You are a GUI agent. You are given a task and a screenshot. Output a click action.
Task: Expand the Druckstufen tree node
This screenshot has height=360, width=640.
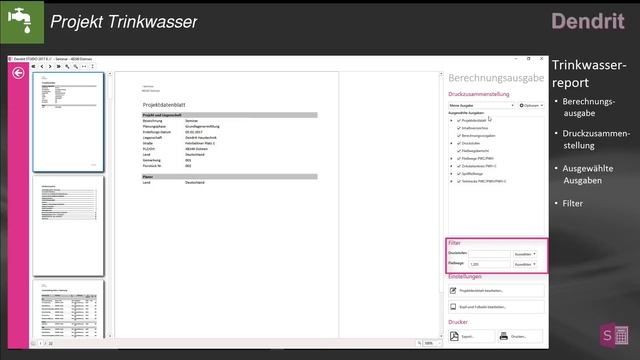coord(451,143)
